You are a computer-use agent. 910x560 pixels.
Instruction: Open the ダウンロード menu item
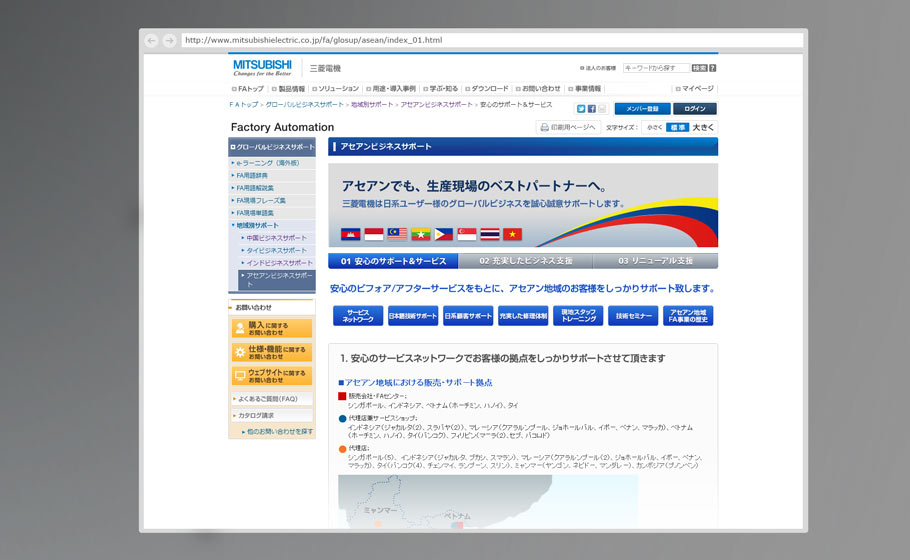click(487, 89)
